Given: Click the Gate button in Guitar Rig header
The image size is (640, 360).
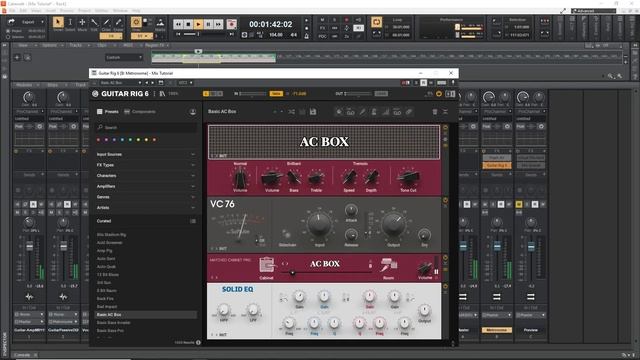Looking at the screenshot, I should [x=276, y=94].
